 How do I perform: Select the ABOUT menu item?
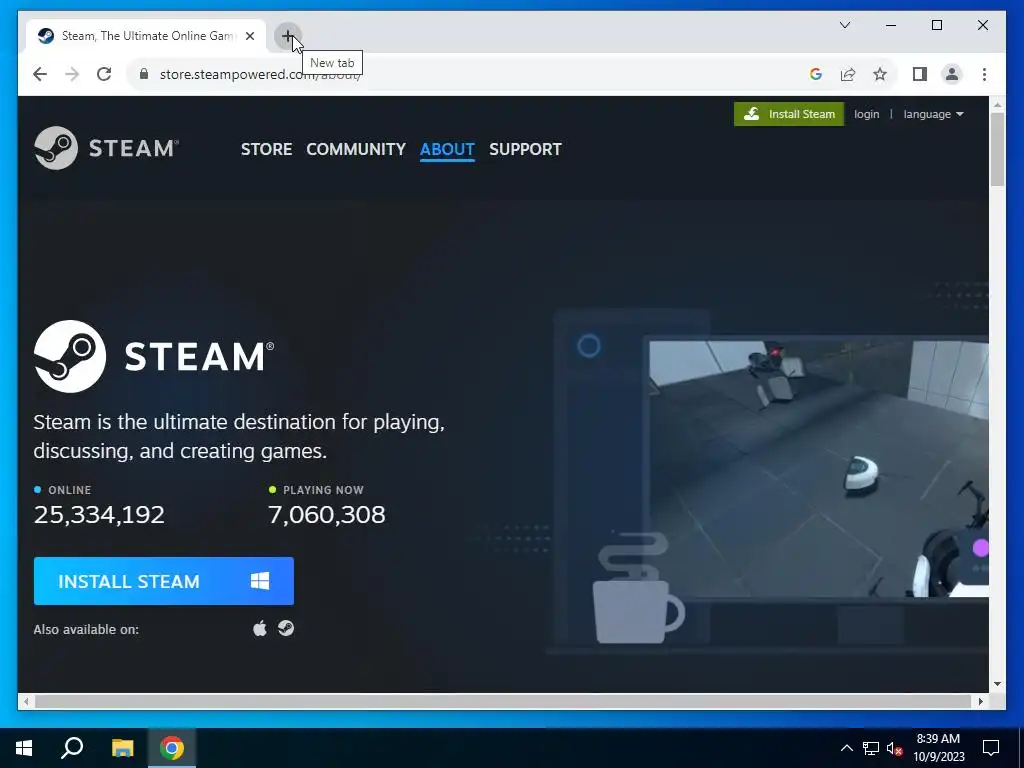point(447,149)
